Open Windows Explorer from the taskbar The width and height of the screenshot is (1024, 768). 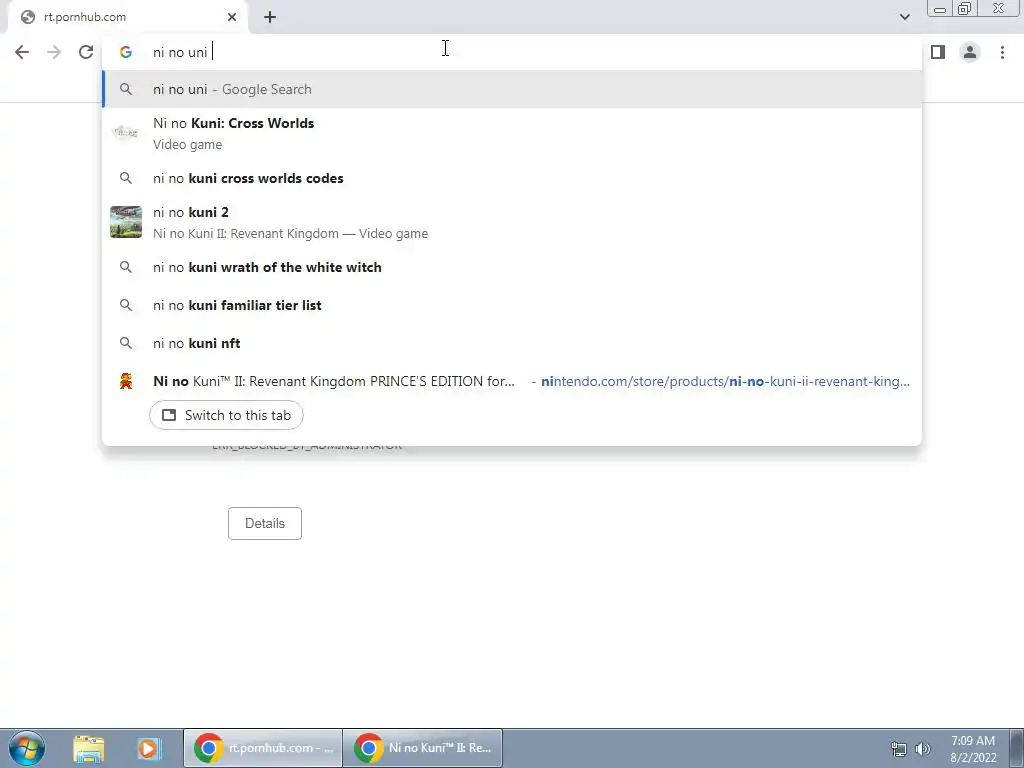click(89, 748)
